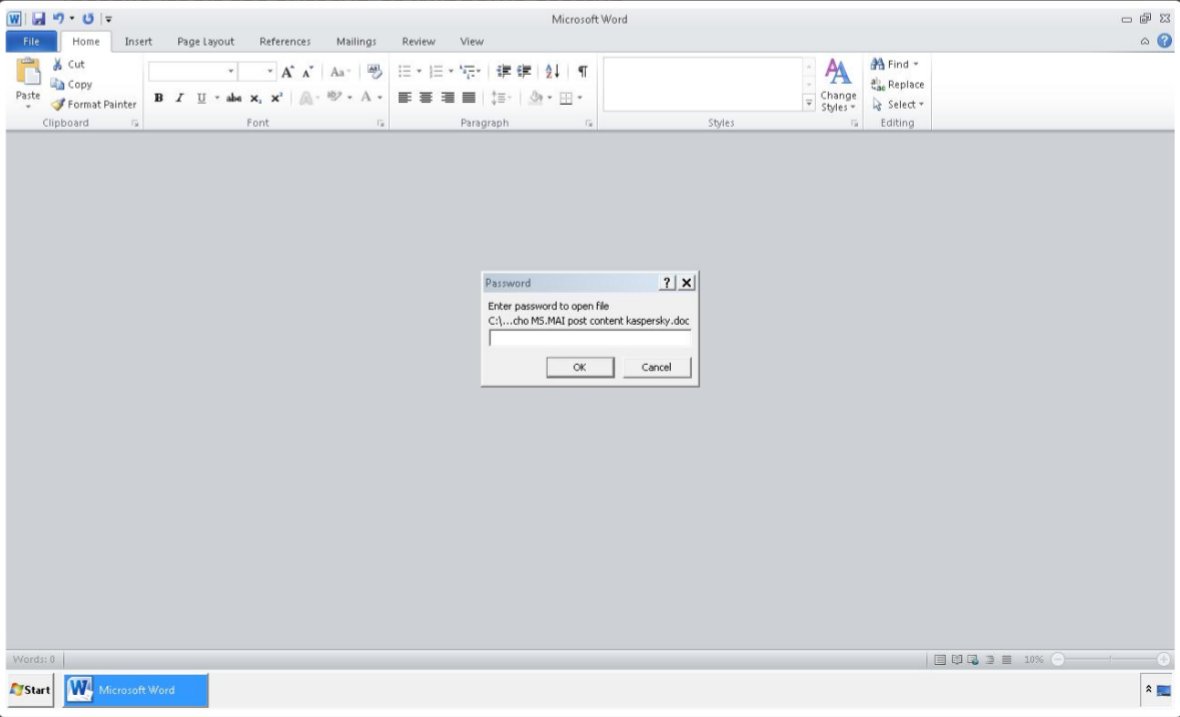Viewport: 1180px width, 717px height.
Task: Click OK in the Password dialog
Action: [x=579, y=367]
